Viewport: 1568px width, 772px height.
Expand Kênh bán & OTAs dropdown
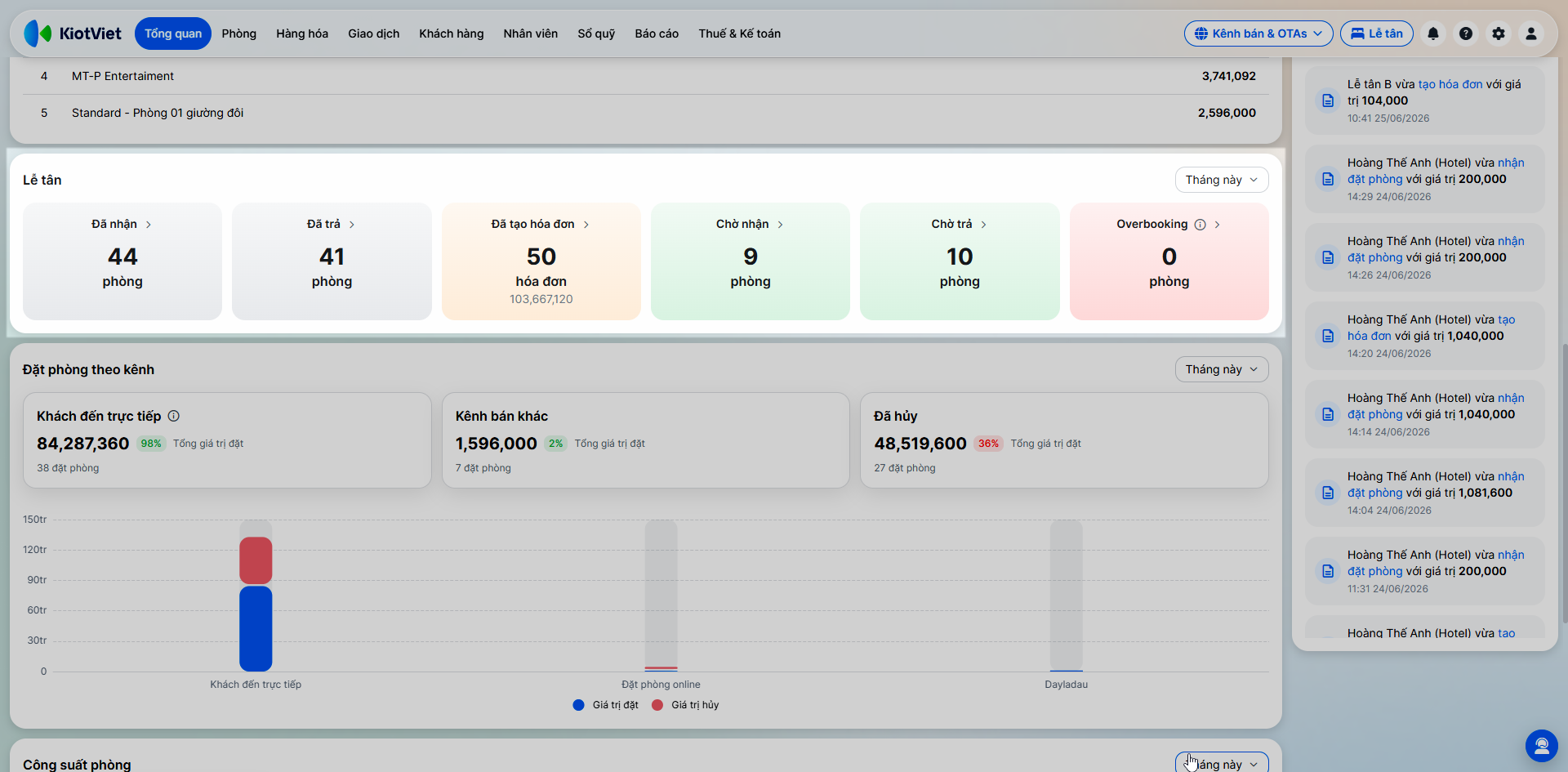(x=1258, y=33)
